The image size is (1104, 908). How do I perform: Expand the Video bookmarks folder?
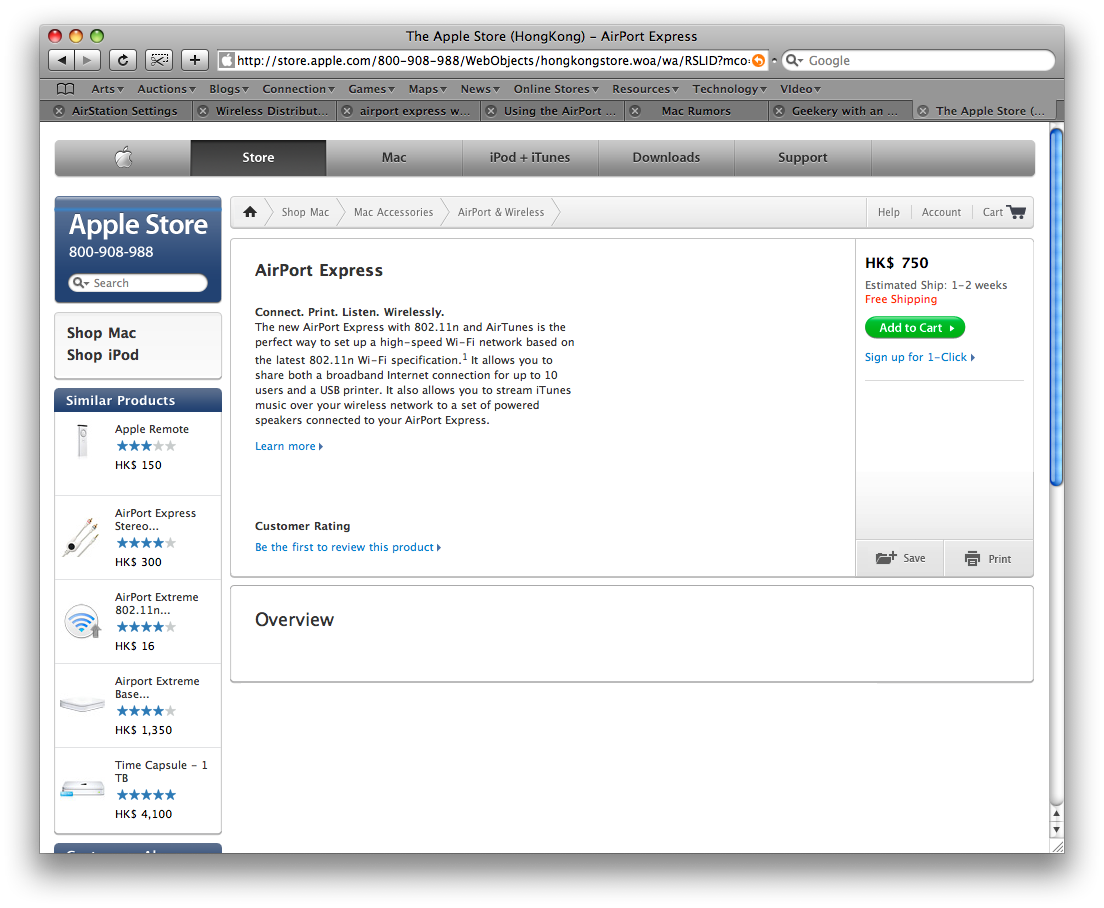[x=801, y=89]
